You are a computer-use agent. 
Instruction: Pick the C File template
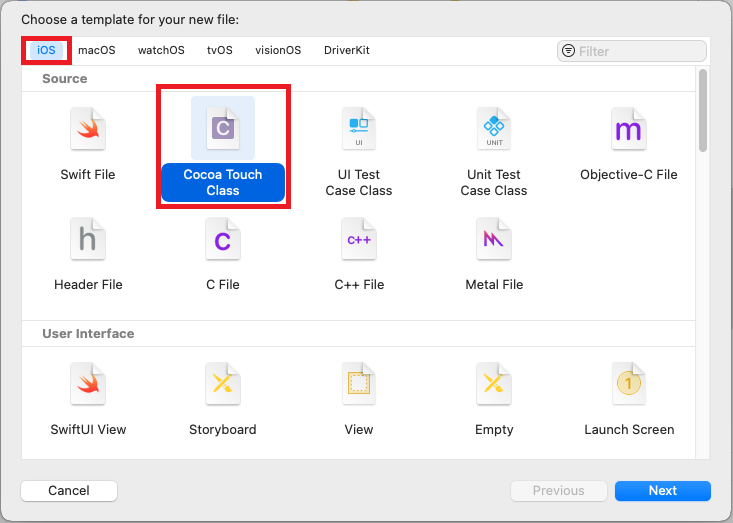pyautogui.click(x=223, y=255)
